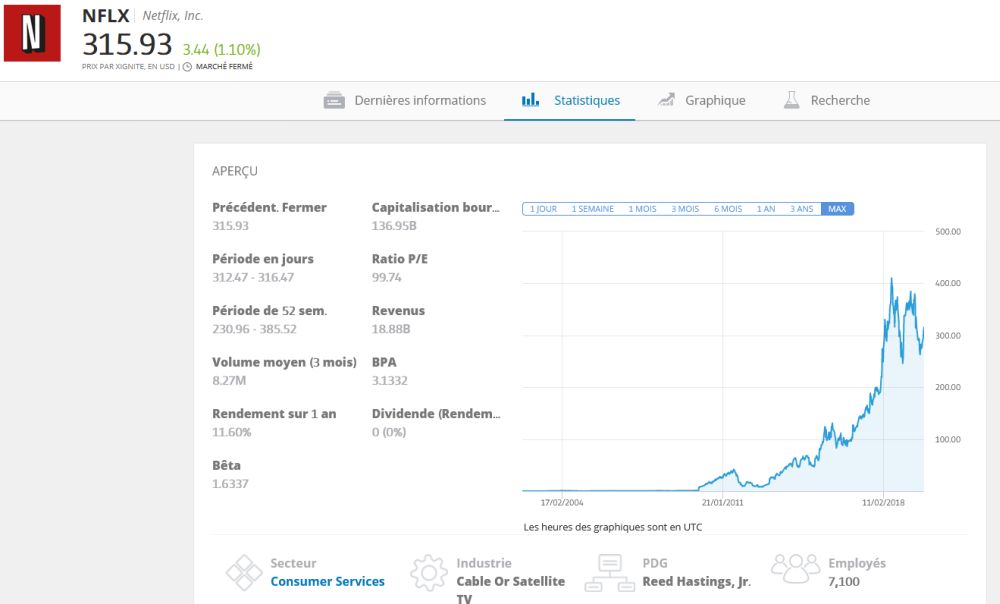Click the Ratio P/E value 99.74
This screenshot has height=604, width=1000.
click(386, 277)
